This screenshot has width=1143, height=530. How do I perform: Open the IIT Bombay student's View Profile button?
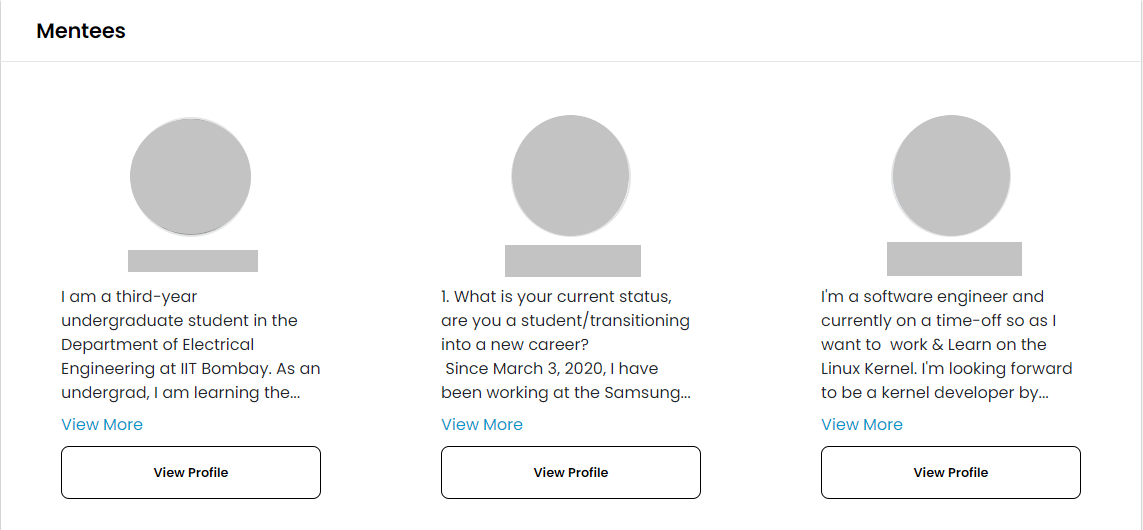191,472
